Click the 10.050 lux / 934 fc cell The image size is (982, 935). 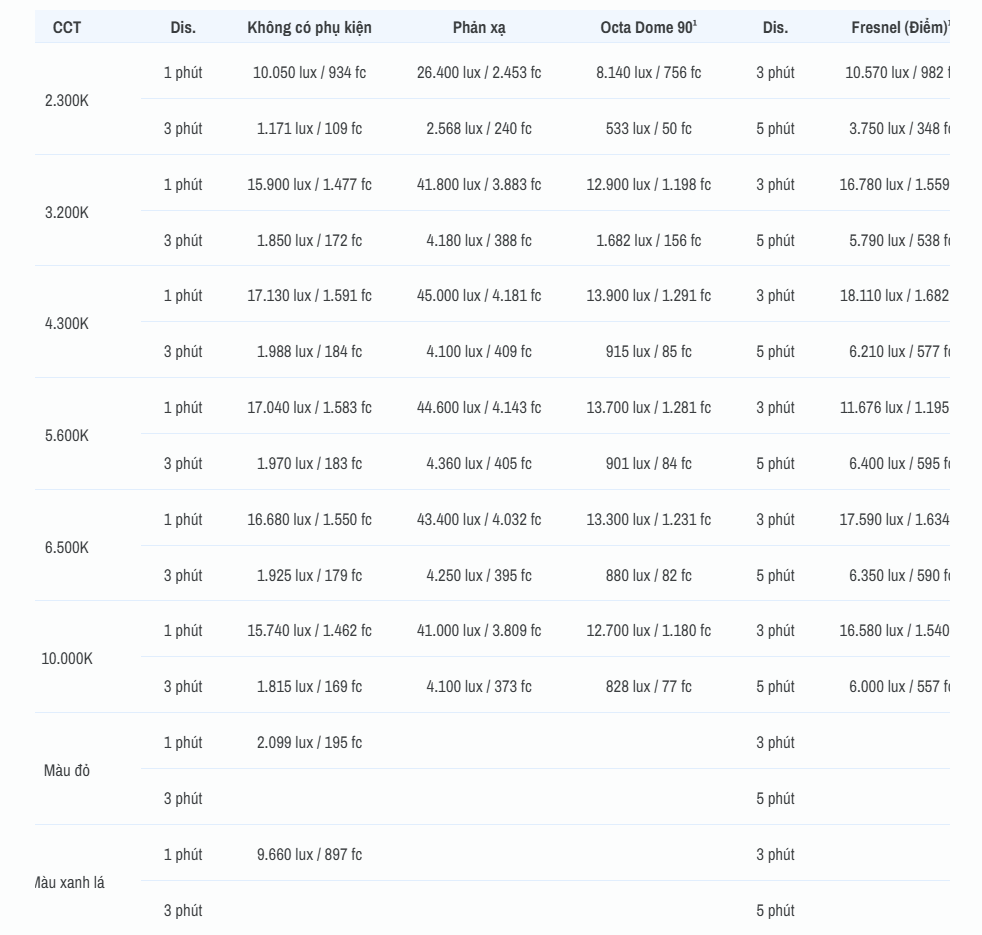tap(309, 72)
